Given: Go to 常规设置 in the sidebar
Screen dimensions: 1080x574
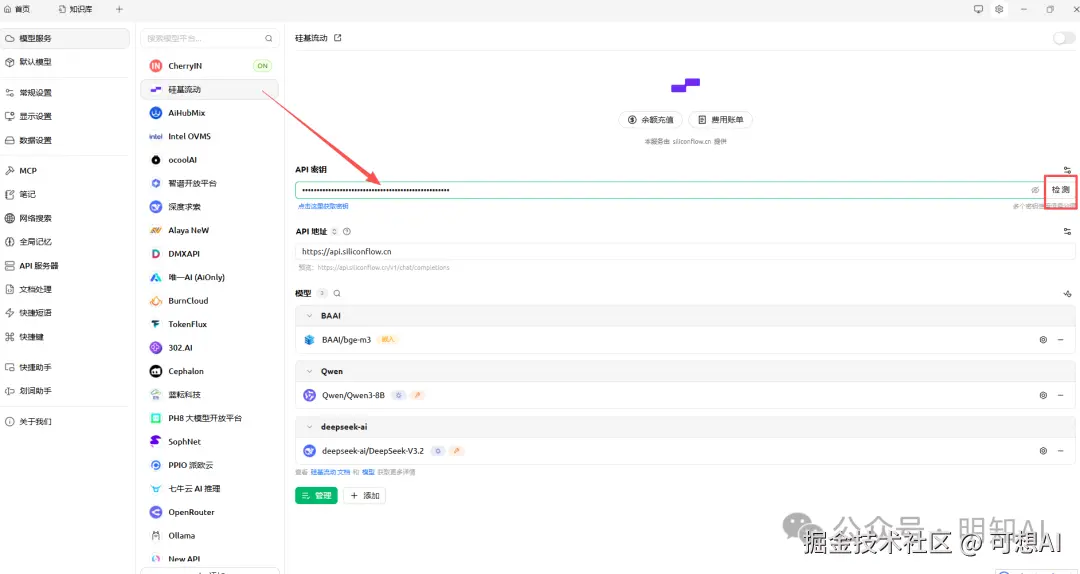Looking at the screenshot, I should 65,92.
